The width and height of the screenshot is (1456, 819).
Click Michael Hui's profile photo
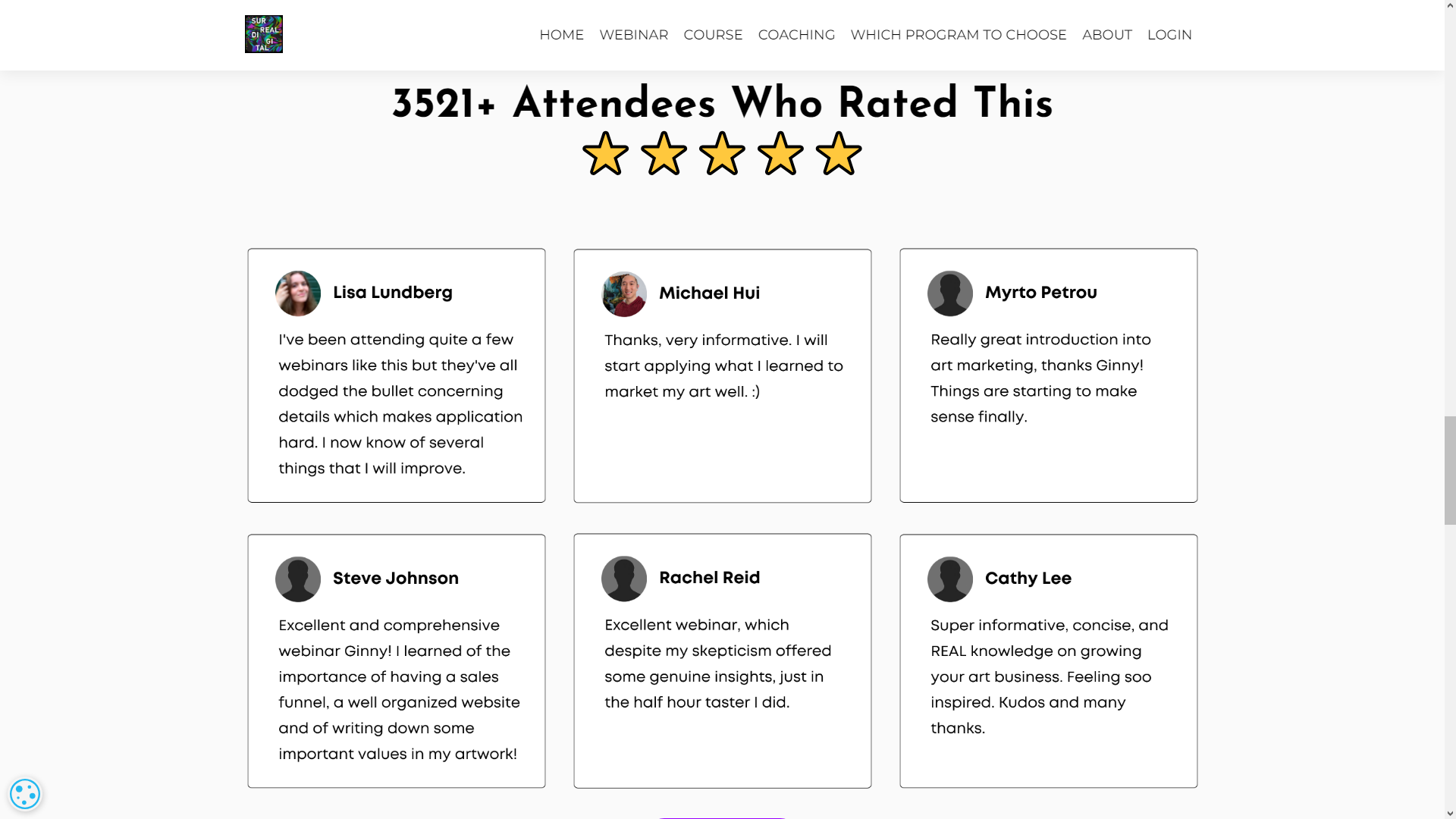click(623, 294)
